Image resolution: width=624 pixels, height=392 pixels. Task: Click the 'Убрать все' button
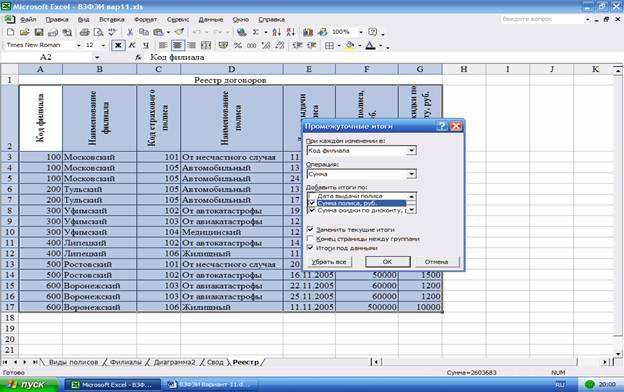(329, 262)
